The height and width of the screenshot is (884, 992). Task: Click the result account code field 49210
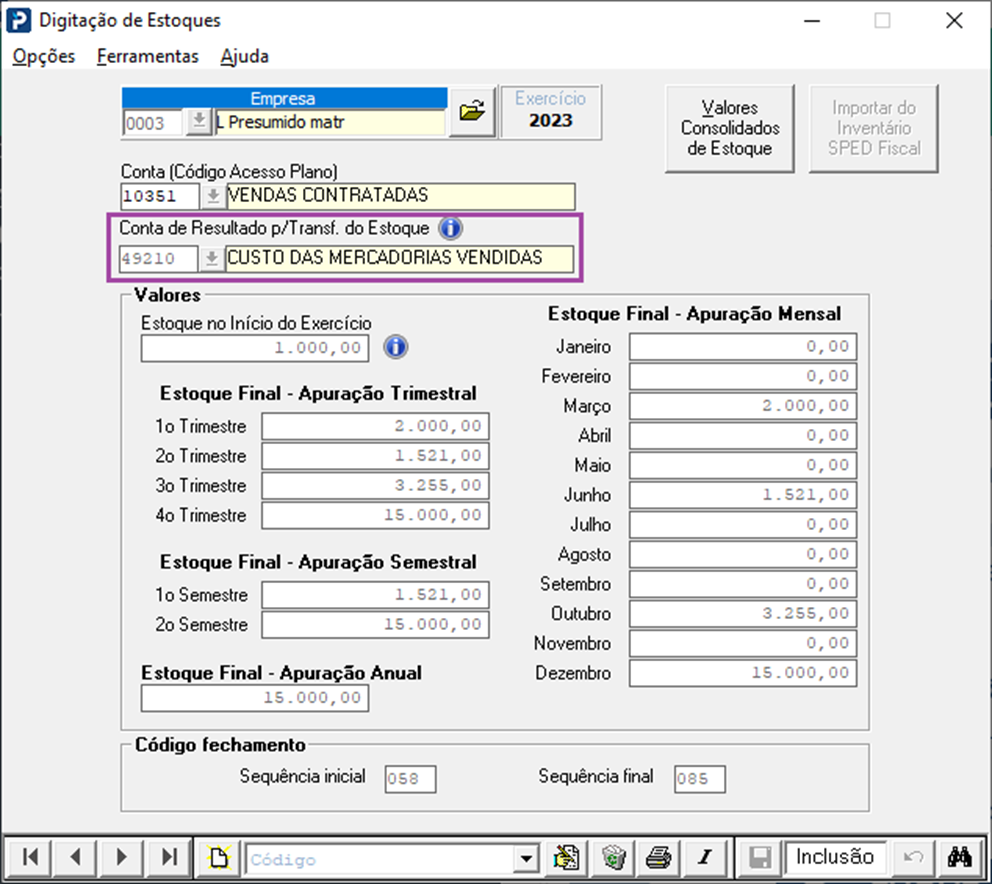tap(159, 258)
